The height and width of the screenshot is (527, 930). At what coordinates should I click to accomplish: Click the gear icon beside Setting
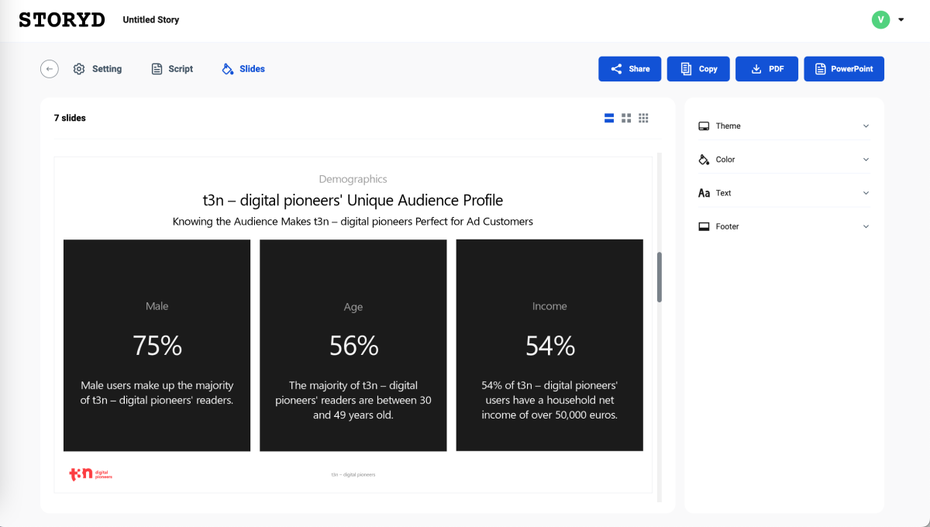[79, 69]
